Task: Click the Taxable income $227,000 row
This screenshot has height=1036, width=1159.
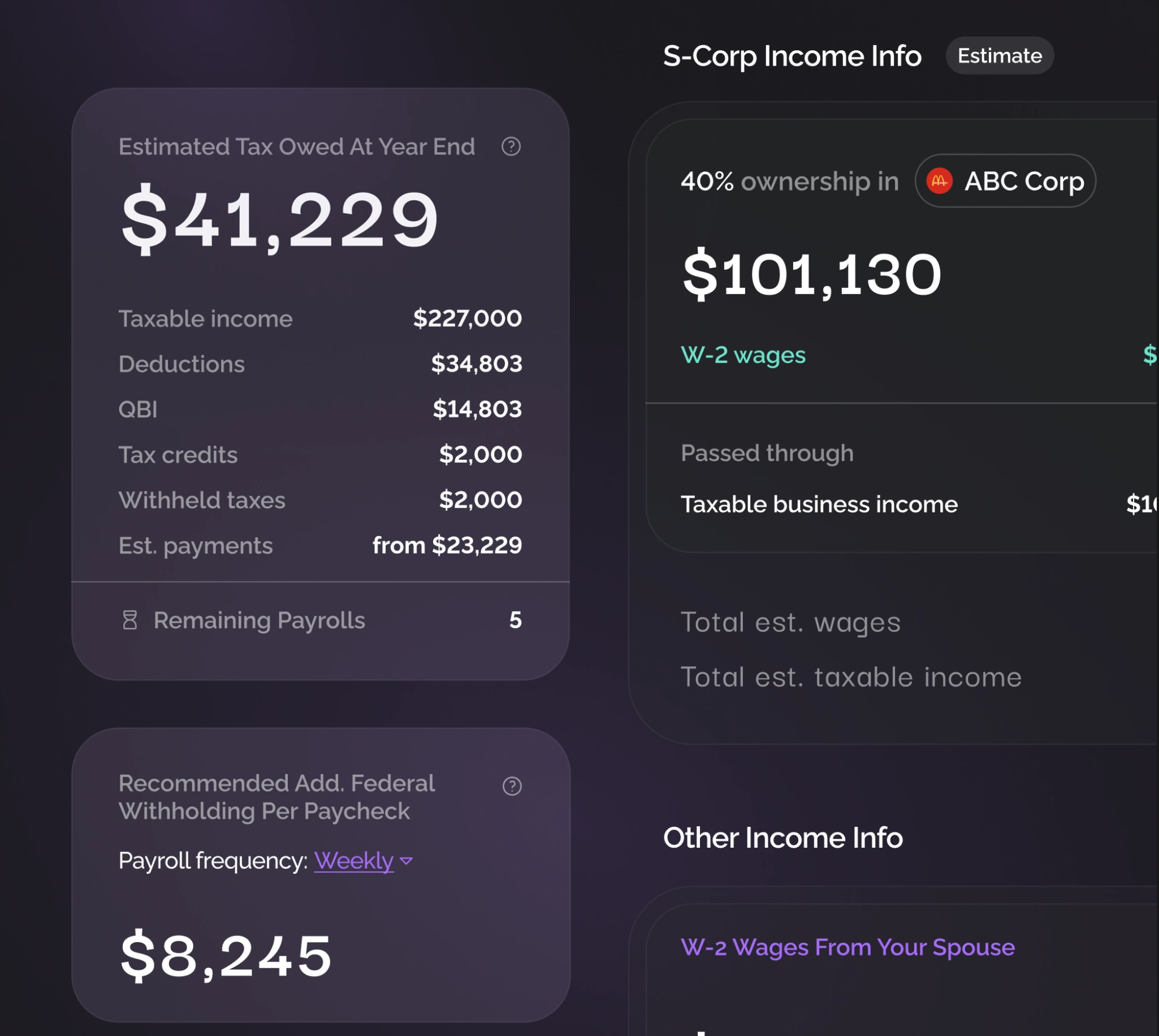Action: point(320,319)
